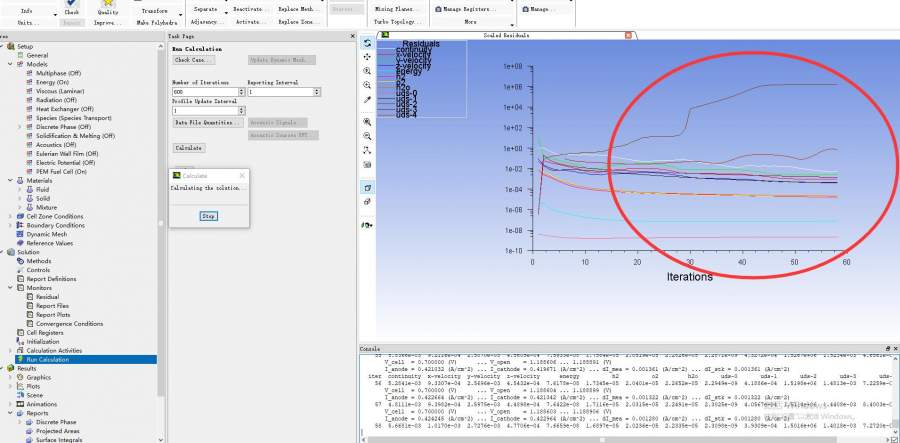
Task: Click the Check mesh icon in ribbon
Action: 72,4
